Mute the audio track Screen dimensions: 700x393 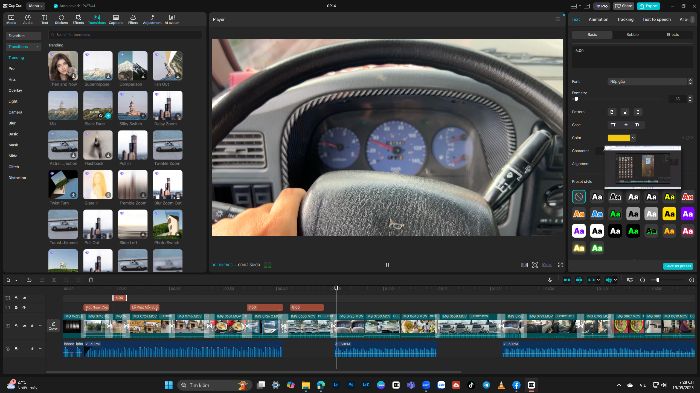click(x=32, y=348)
